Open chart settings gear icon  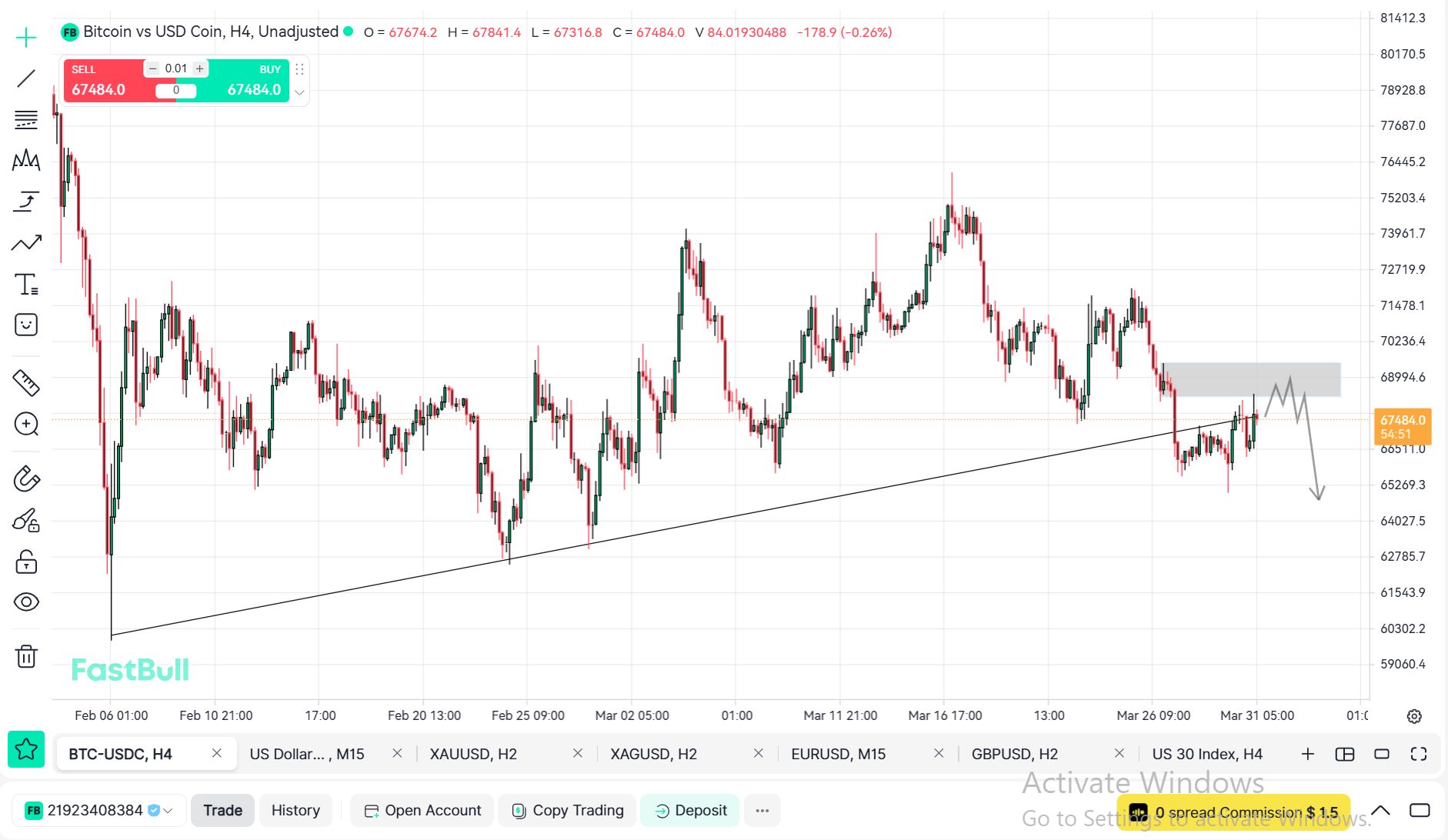1414,716
